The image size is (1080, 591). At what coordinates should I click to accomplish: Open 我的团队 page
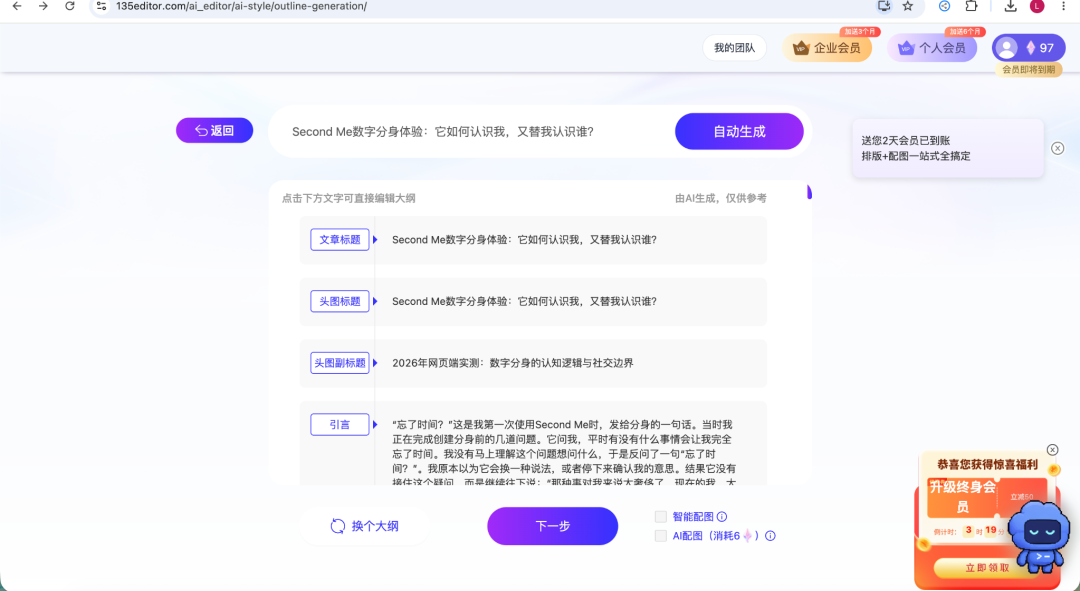(734, 48)
